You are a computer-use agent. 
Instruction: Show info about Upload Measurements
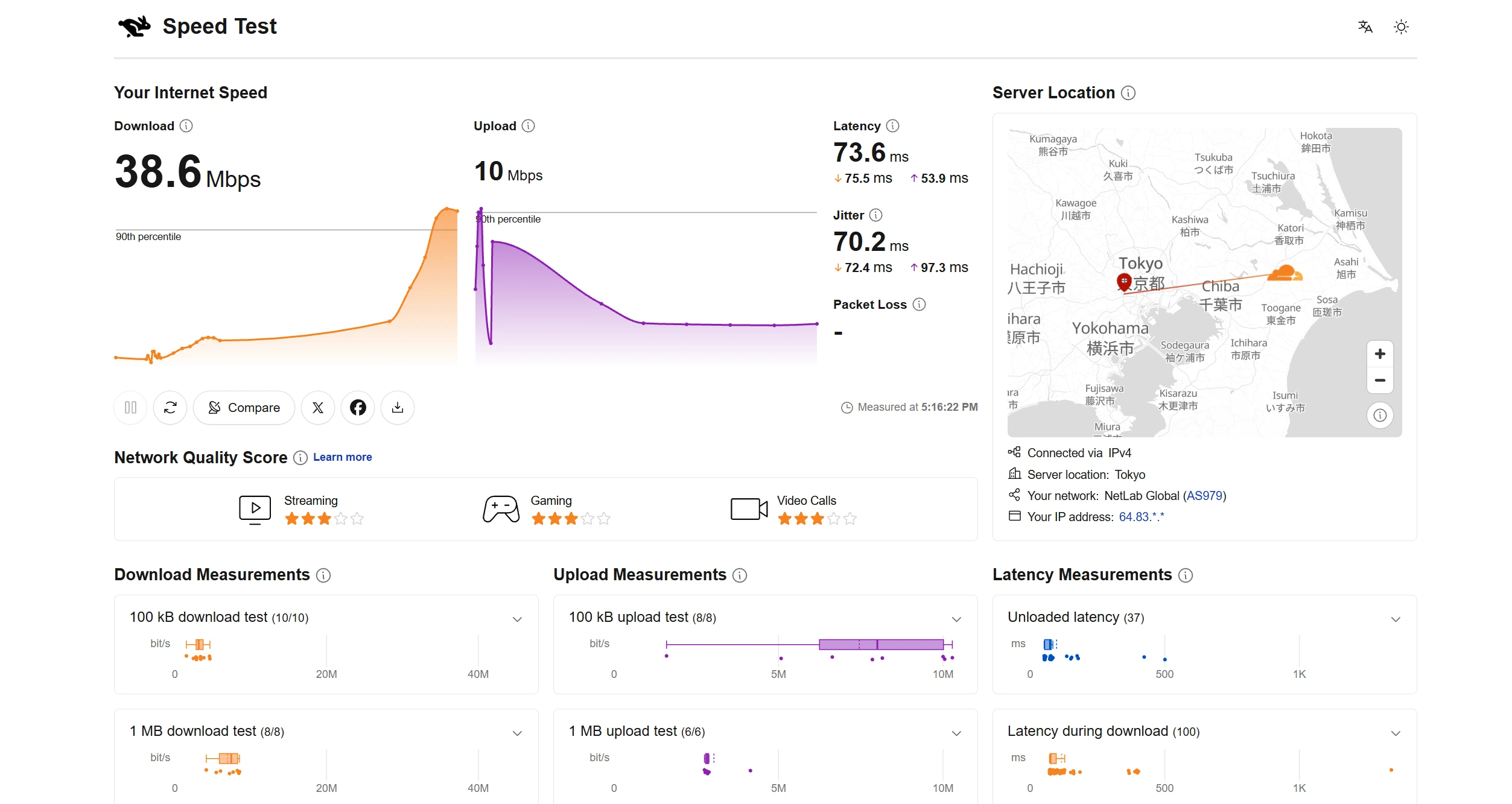coord(740,575)
